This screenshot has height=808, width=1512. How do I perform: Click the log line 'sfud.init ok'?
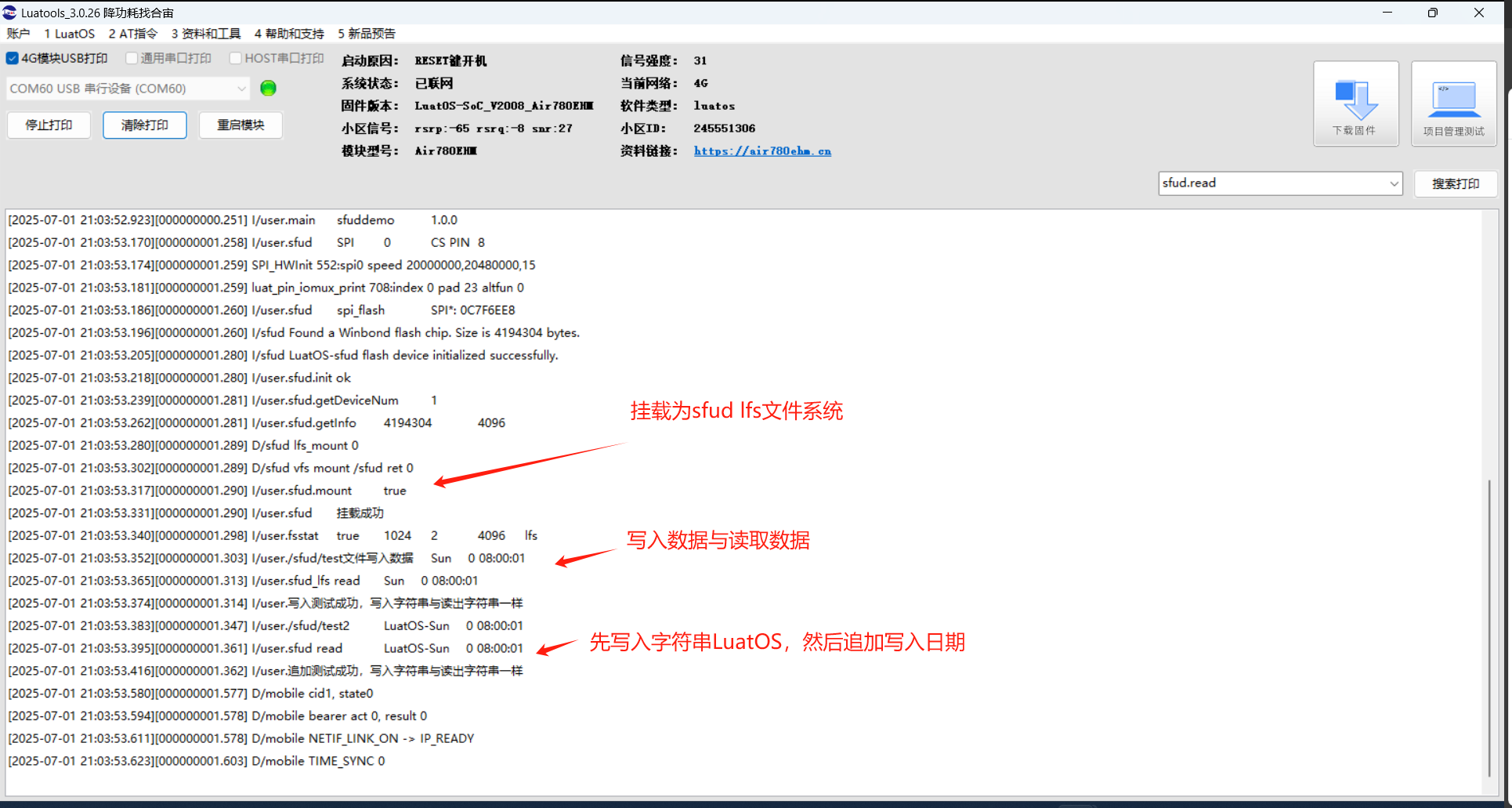(179, 378)
